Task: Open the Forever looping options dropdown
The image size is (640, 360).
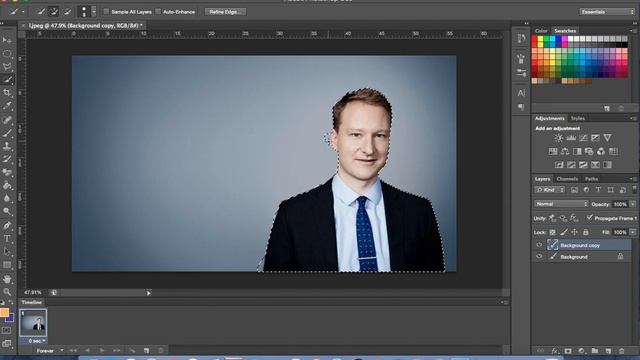Action: pyautogui.click(x=50, y=351)
